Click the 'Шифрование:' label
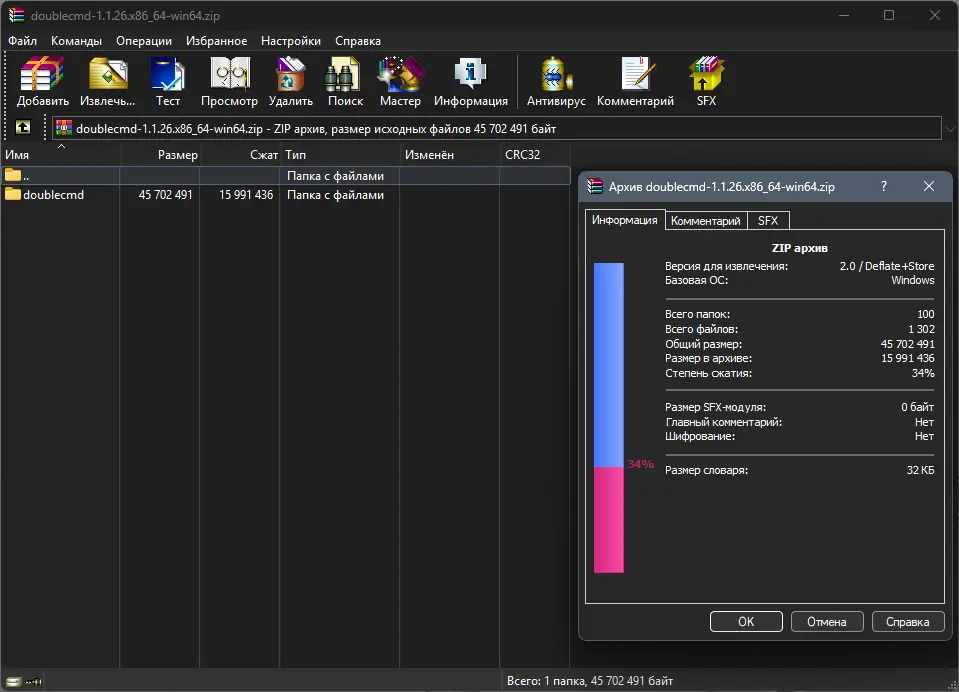959x692 pixels. pyautogui.click(x=700, y=436)
